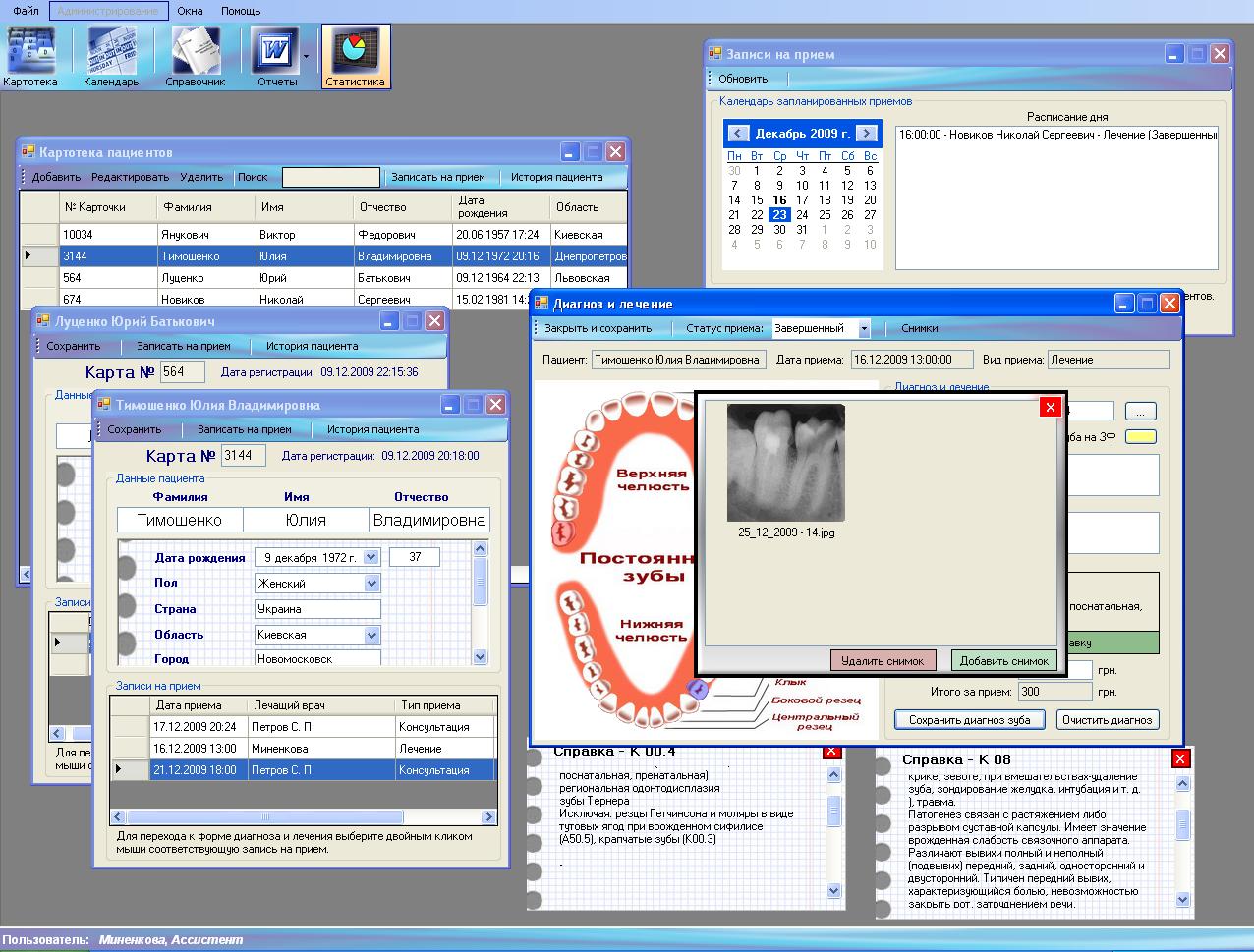Close the X-ray image popup
The width and height of the screenshot is (1254, 952).
(1050, 408)
